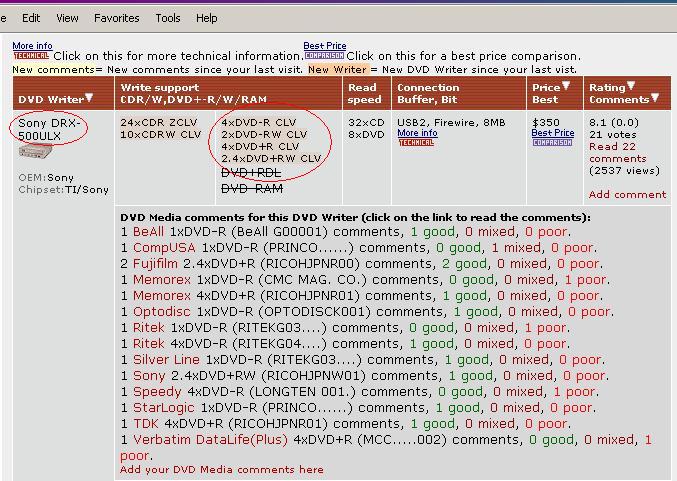
Task: Open Ritek 4xDVD-R RITEKG04 comments link
Action: tap(149, 344)
